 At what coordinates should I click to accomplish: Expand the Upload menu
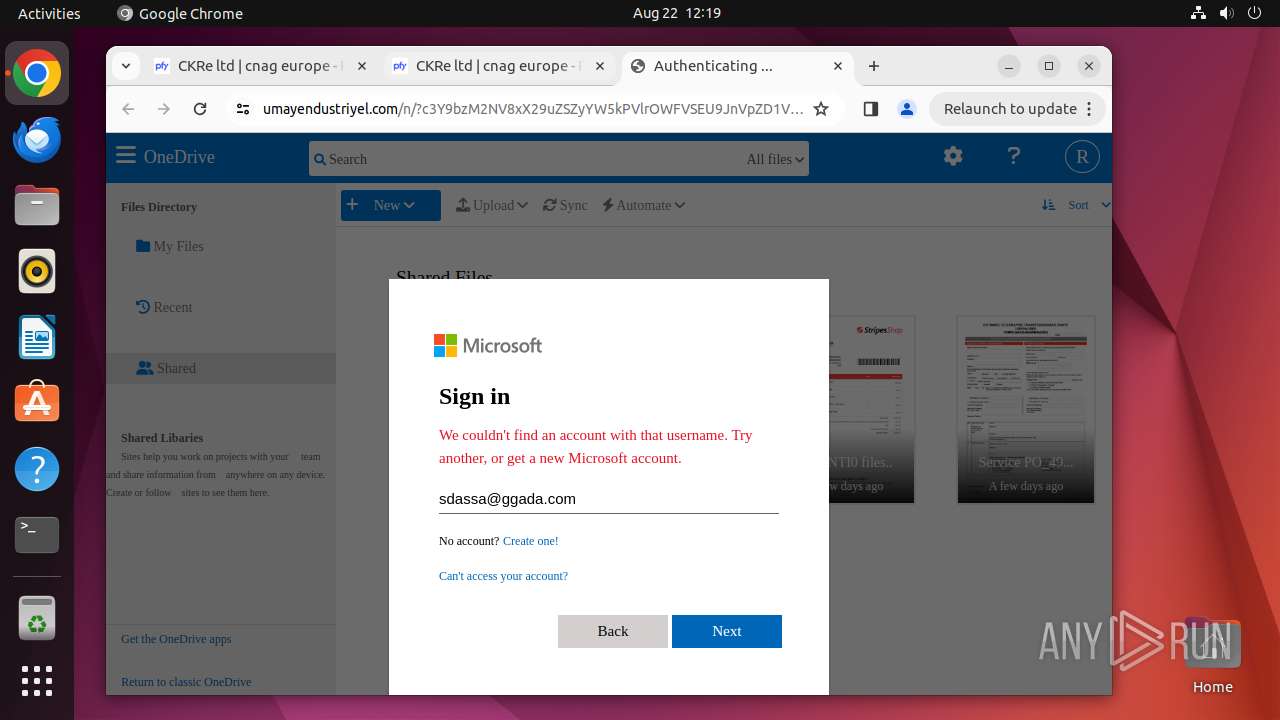(492, 205)
